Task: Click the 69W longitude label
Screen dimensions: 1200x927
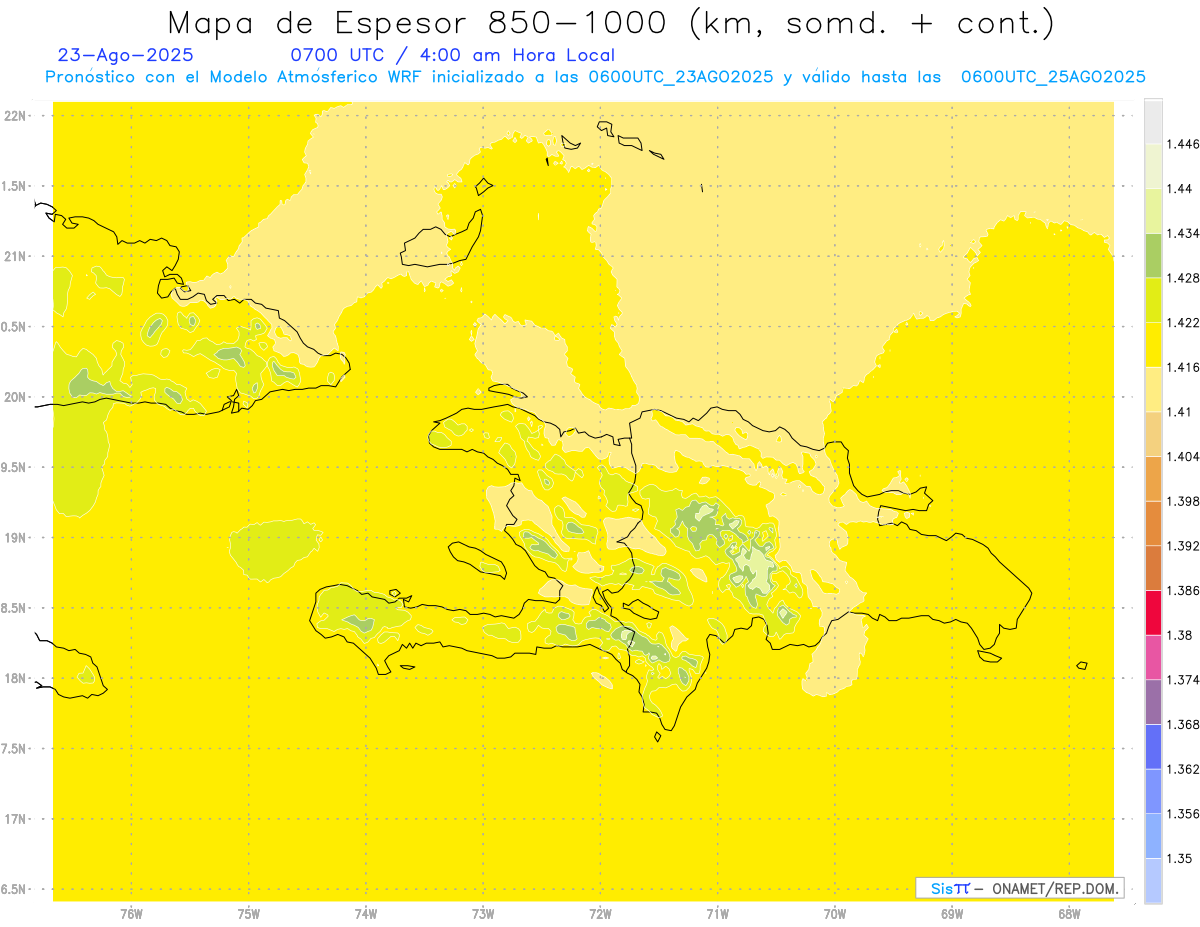Action: 952,913
